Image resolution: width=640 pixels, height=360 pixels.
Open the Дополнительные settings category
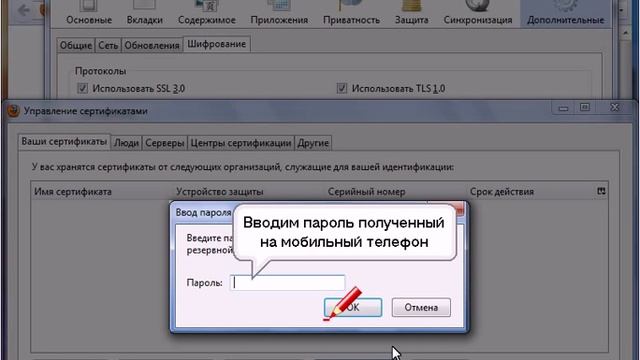565,13
